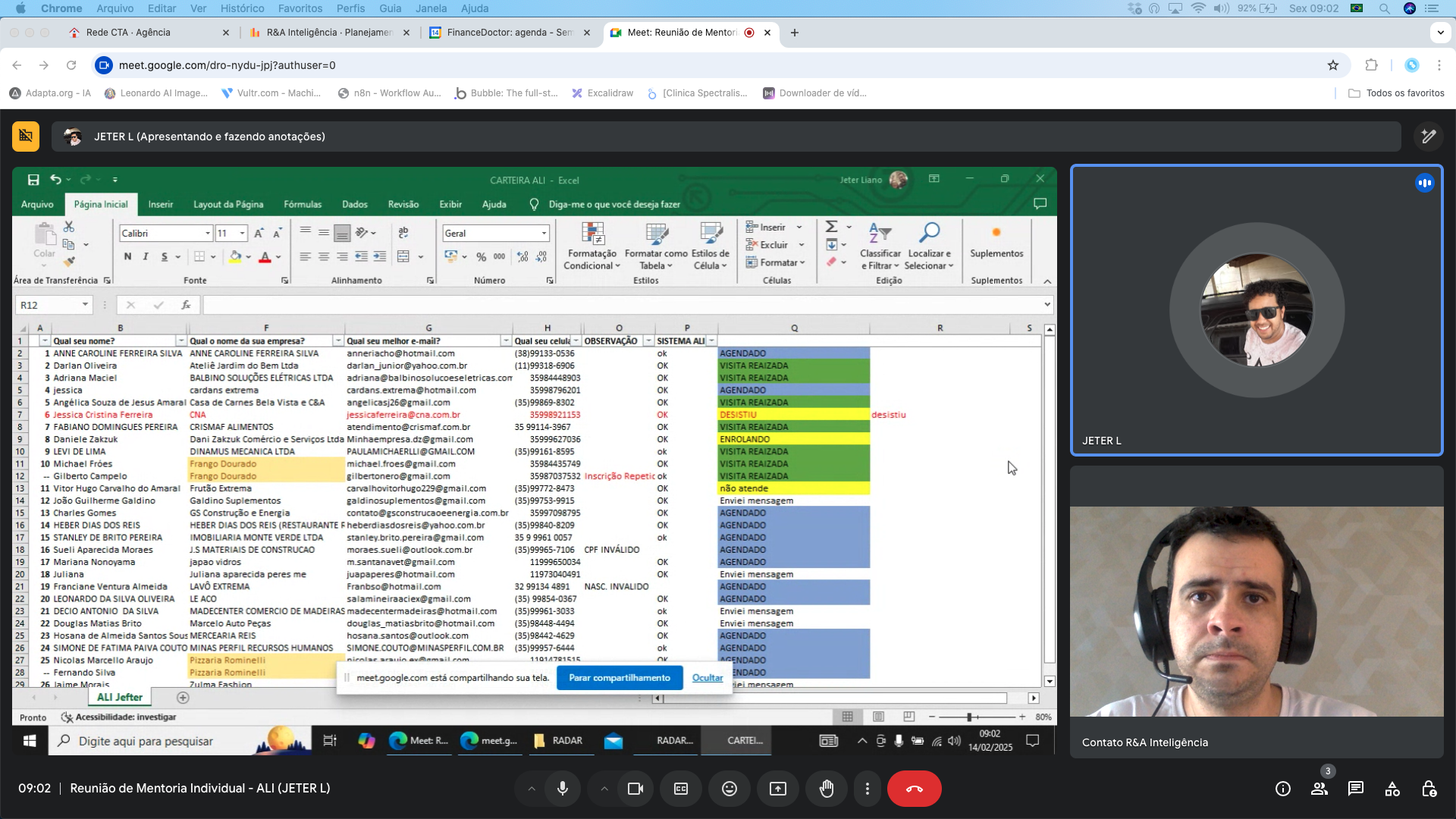The height and width of the screenshot is (819, 1456).
Task: Toggle closed captions CC button
Action: pos(681,789)
